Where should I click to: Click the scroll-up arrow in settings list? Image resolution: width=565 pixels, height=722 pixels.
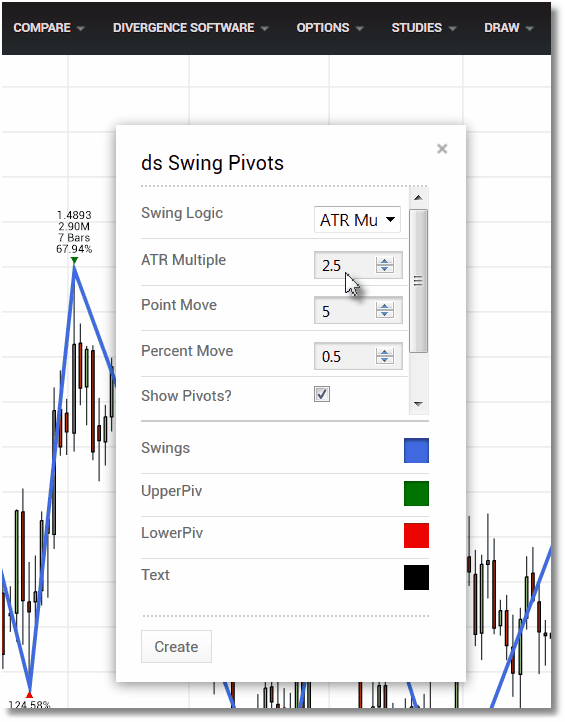point(418,198)
